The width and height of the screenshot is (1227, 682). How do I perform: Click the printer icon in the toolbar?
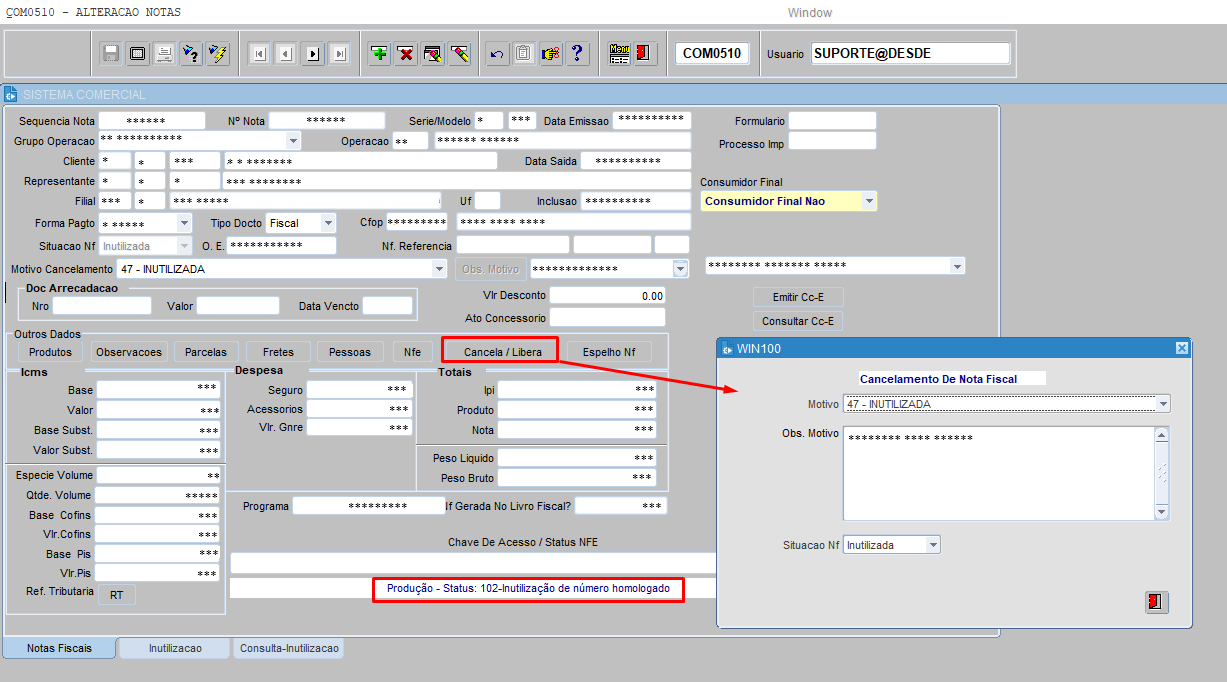[x=164, y=54]
